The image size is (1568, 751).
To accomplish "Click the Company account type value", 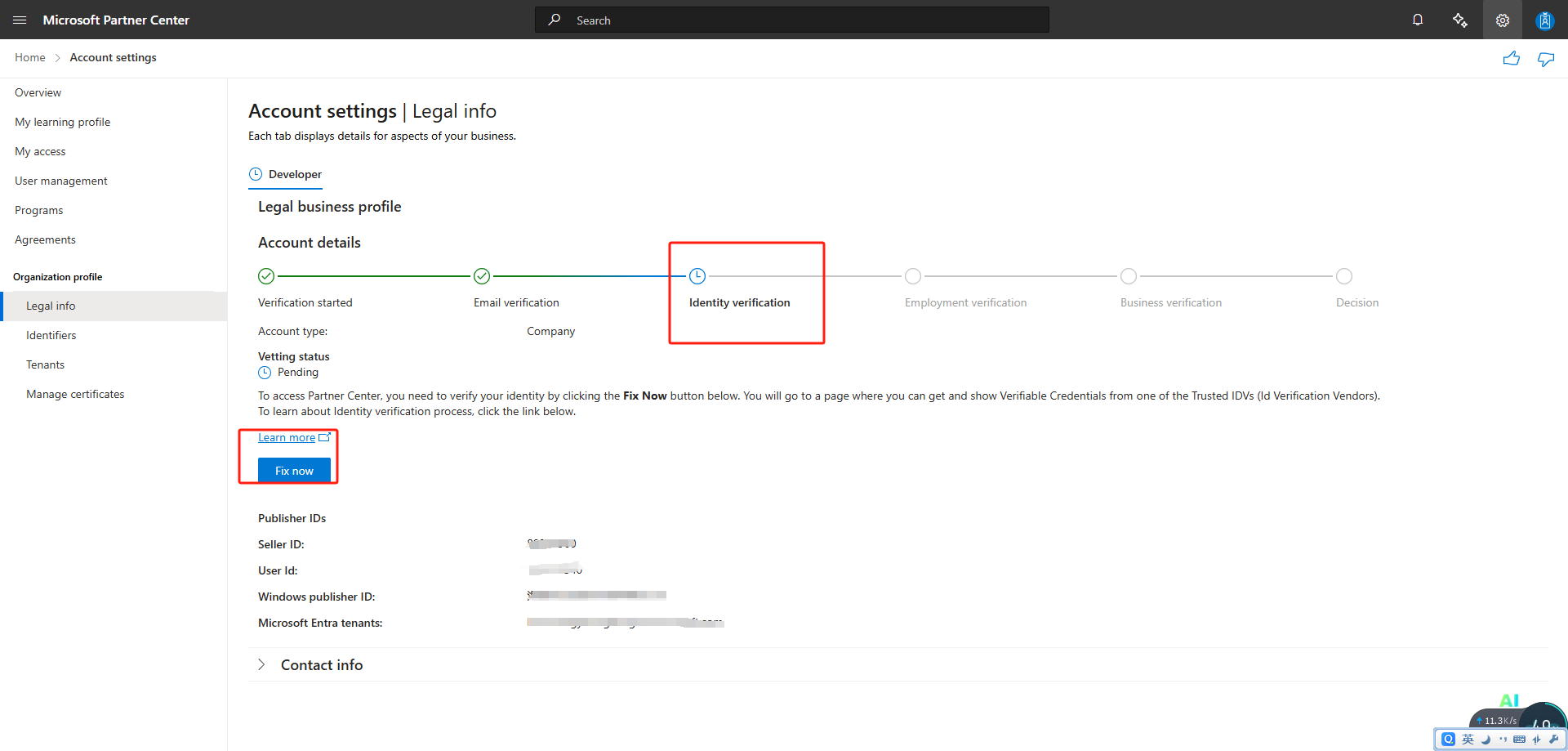I will (550, 331).
